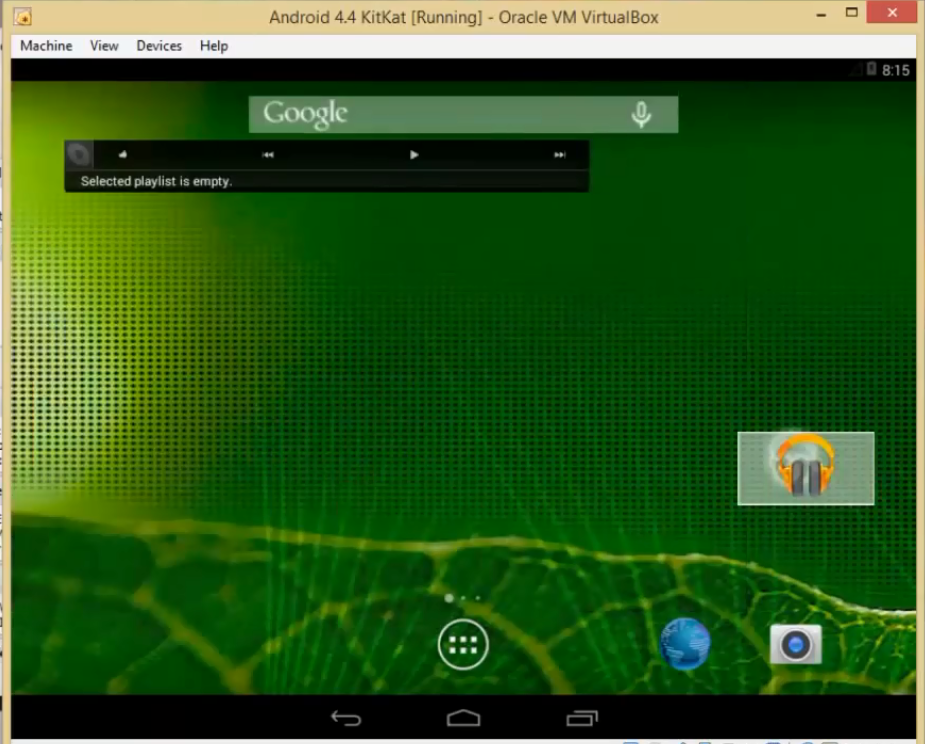
Task: Open the Play Music headphones app
Action: coord(805,468)
